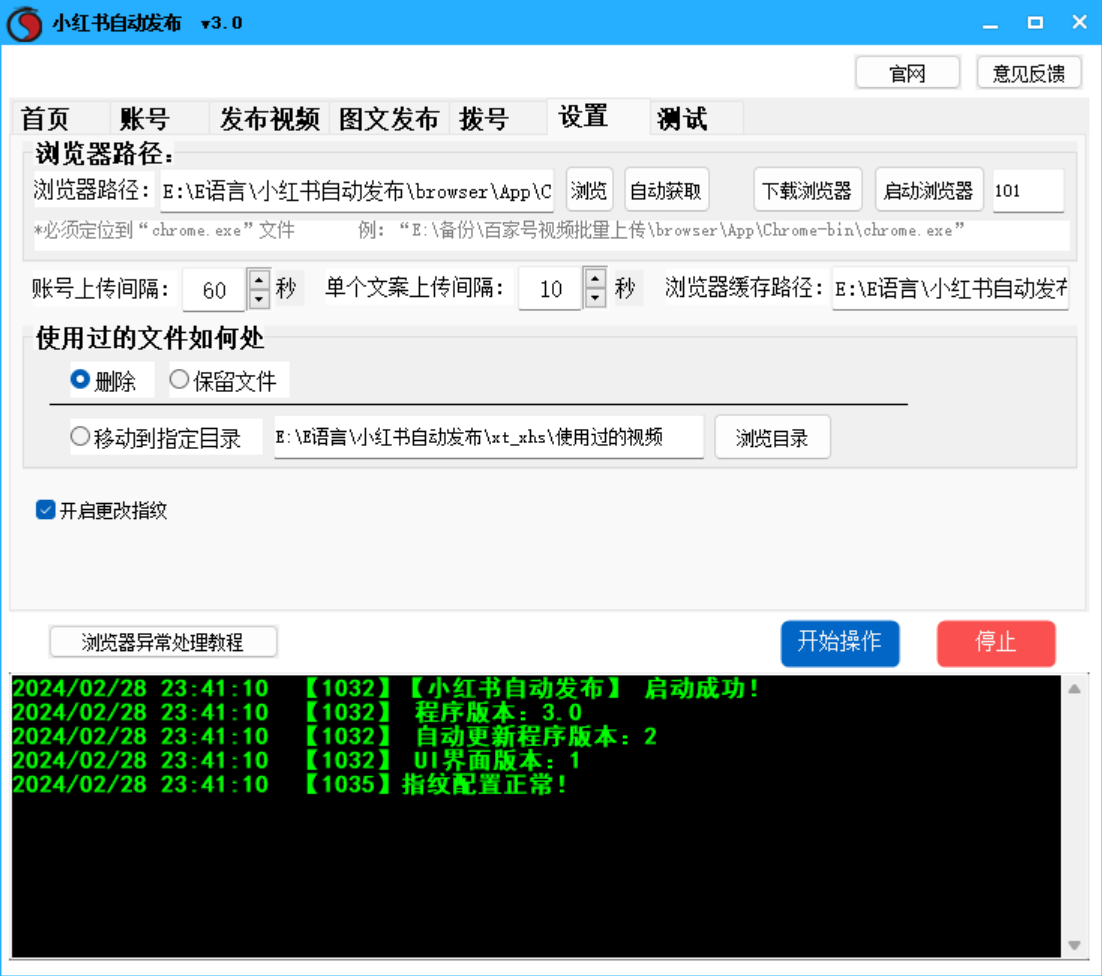Viewport: 1102px width, 976px height.
Task: Click the 下载浏览器 button
Action: pyautogui.click(x=807, y=190)
